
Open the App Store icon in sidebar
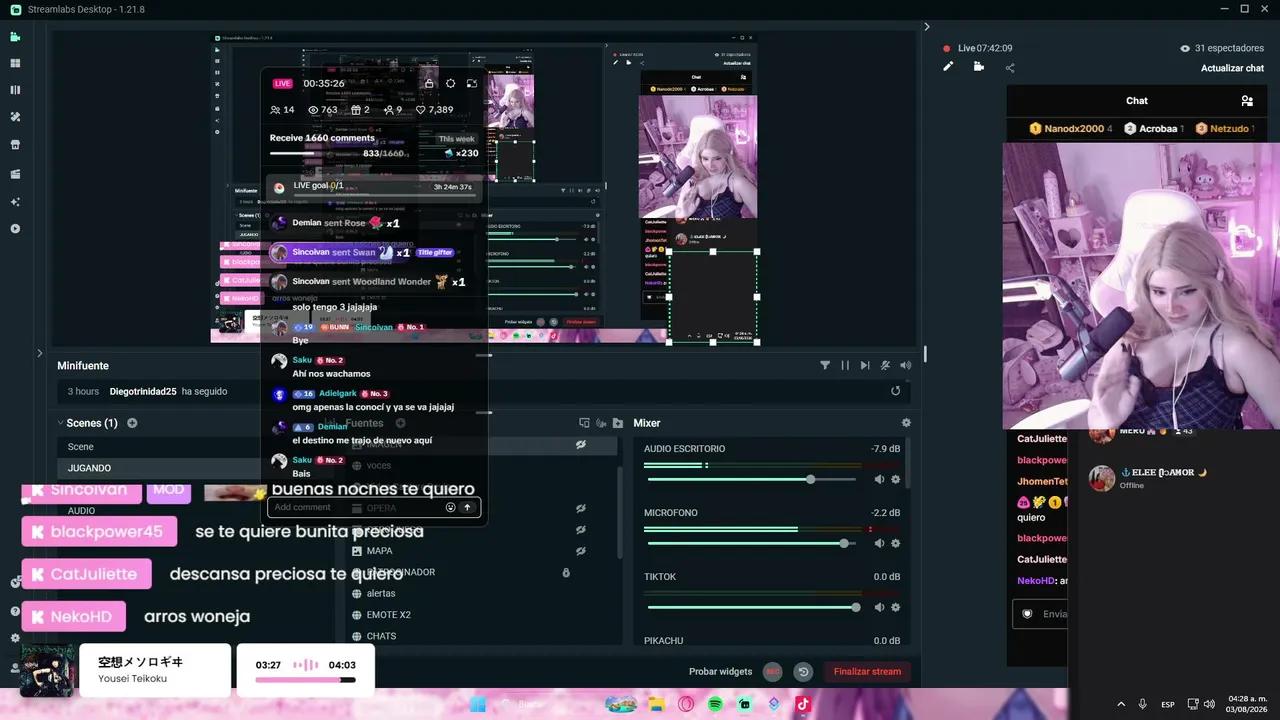click(x=15, y=144)
